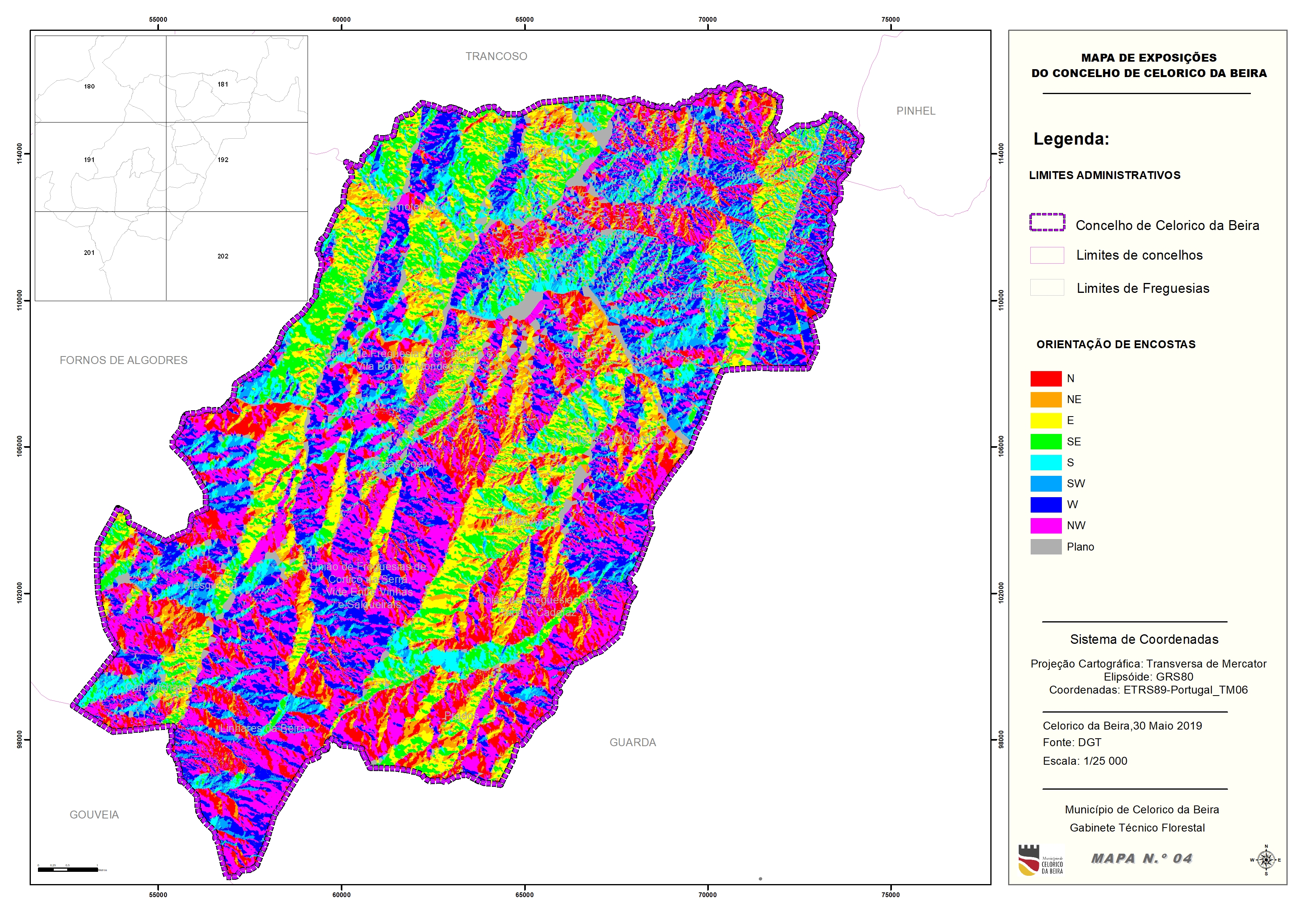Viewport: 1307px width, 924px height.
Task: Click the 'Escala: 1/25 000' text
Action: [x=1084, y=761]
